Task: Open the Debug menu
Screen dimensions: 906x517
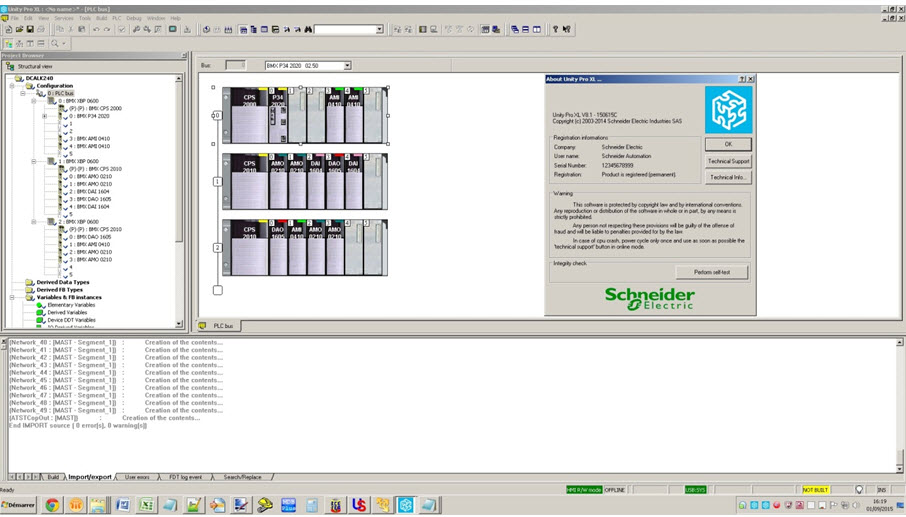Action: click(x=134, y=18)
